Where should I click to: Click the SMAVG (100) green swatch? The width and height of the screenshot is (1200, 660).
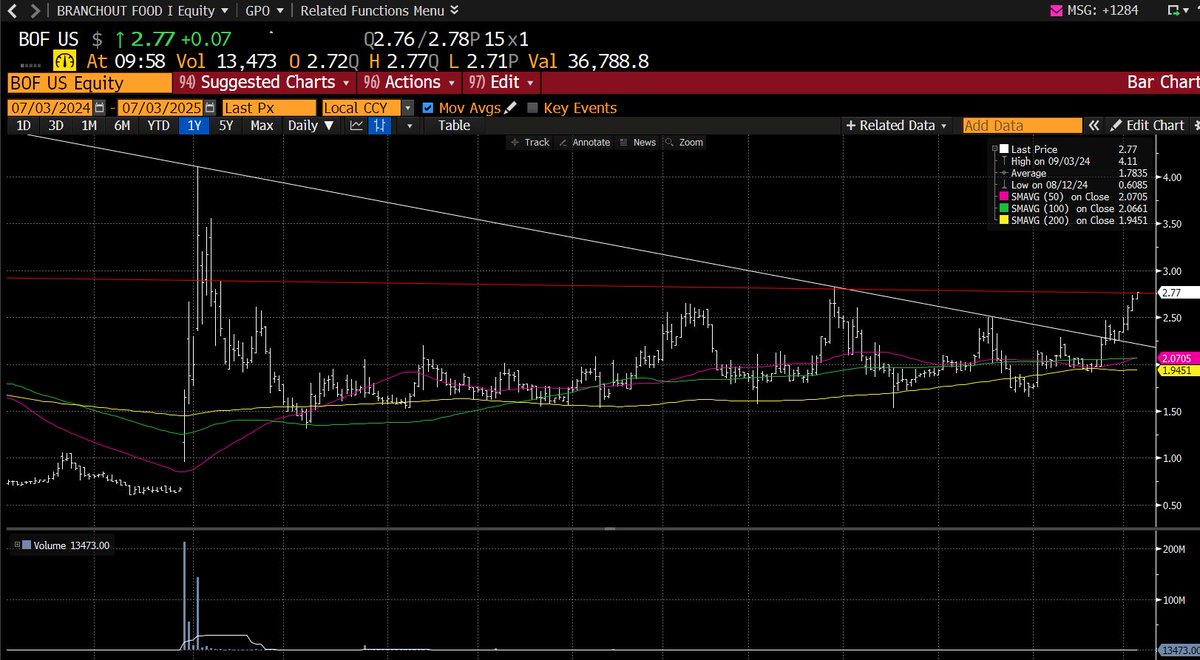[1002, 209]
